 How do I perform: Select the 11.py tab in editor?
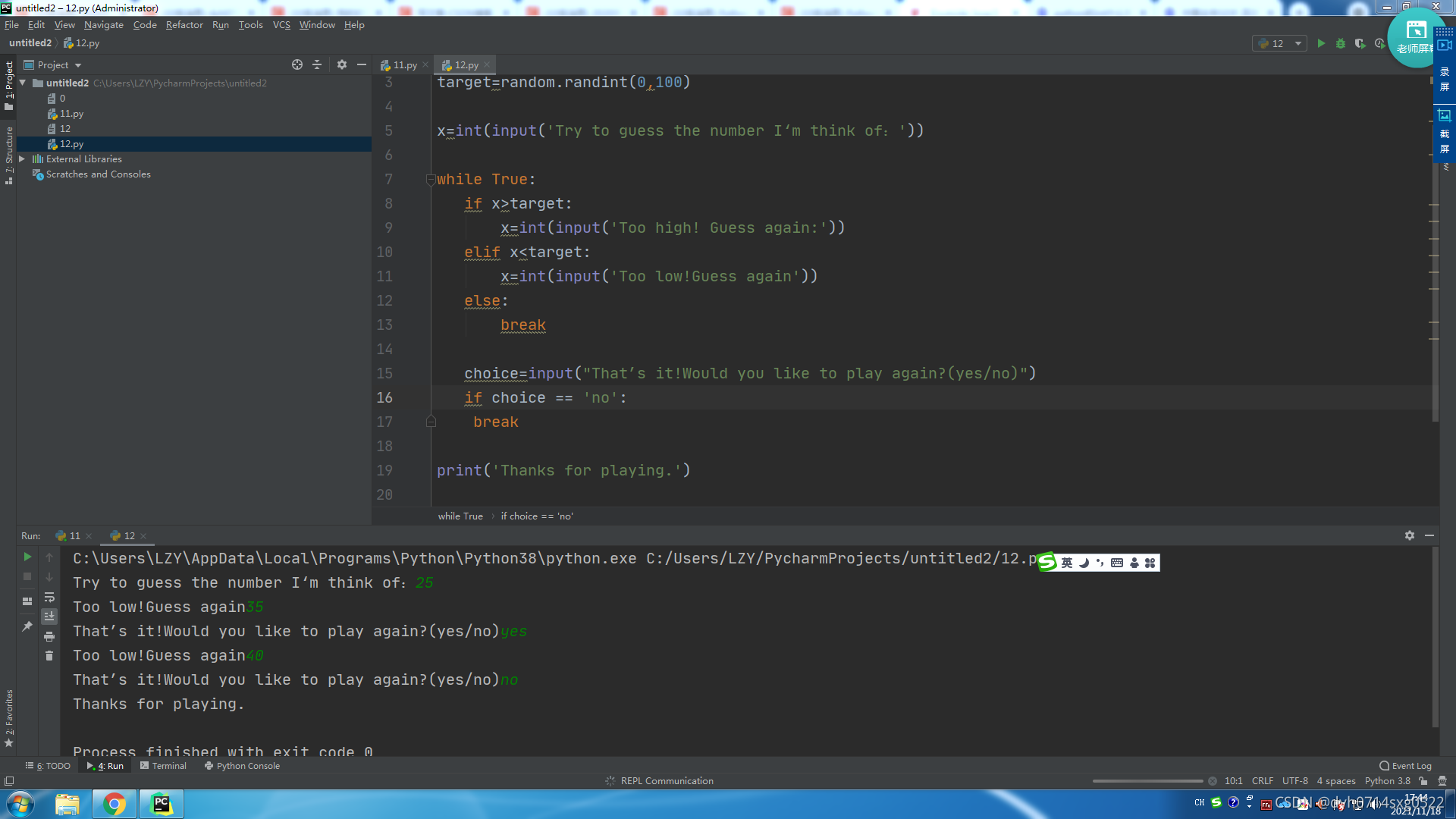(x=404, y=65)
